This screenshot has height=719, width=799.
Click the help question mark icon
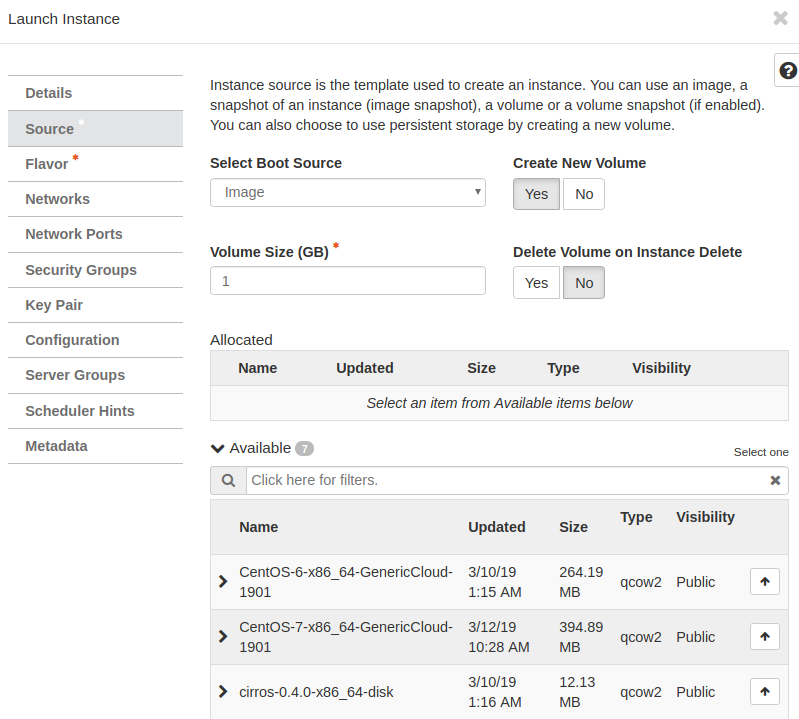788,71
